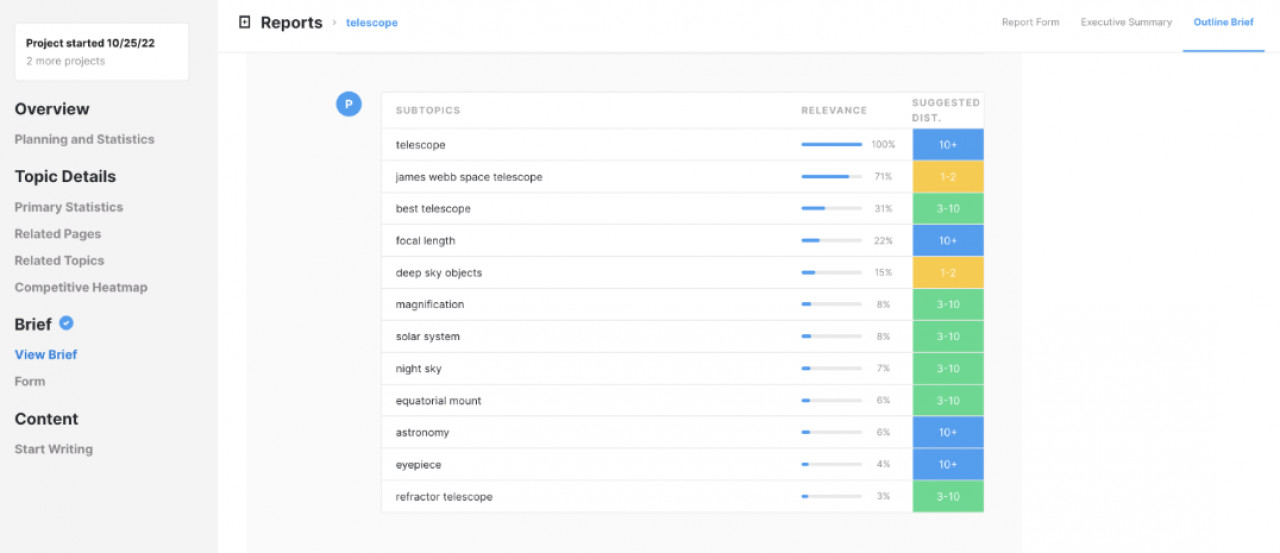Open Related Pages section

pos(57,234)
